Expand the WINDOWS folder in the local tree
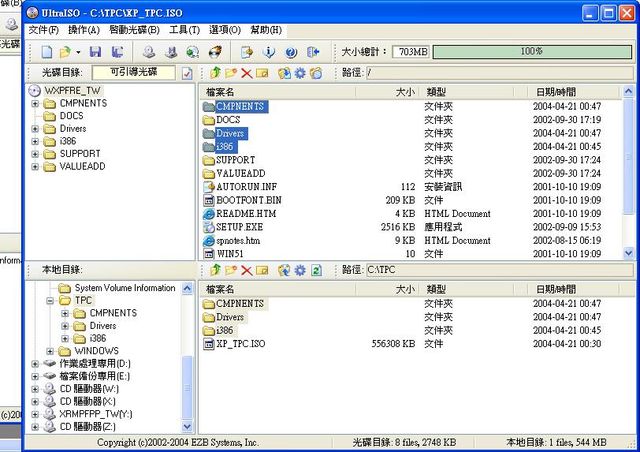 (x=50, y=352)
